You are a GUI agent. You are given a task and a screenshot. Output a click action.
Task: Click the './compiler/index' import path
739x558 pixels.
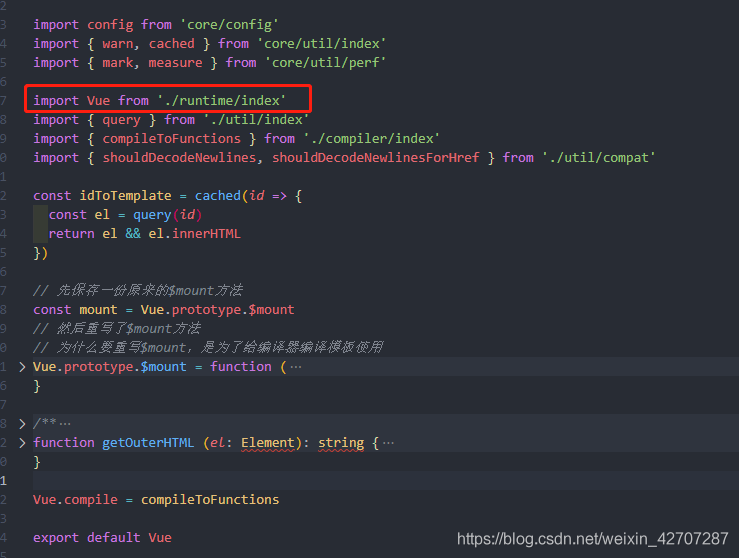(x=371, y=139)
